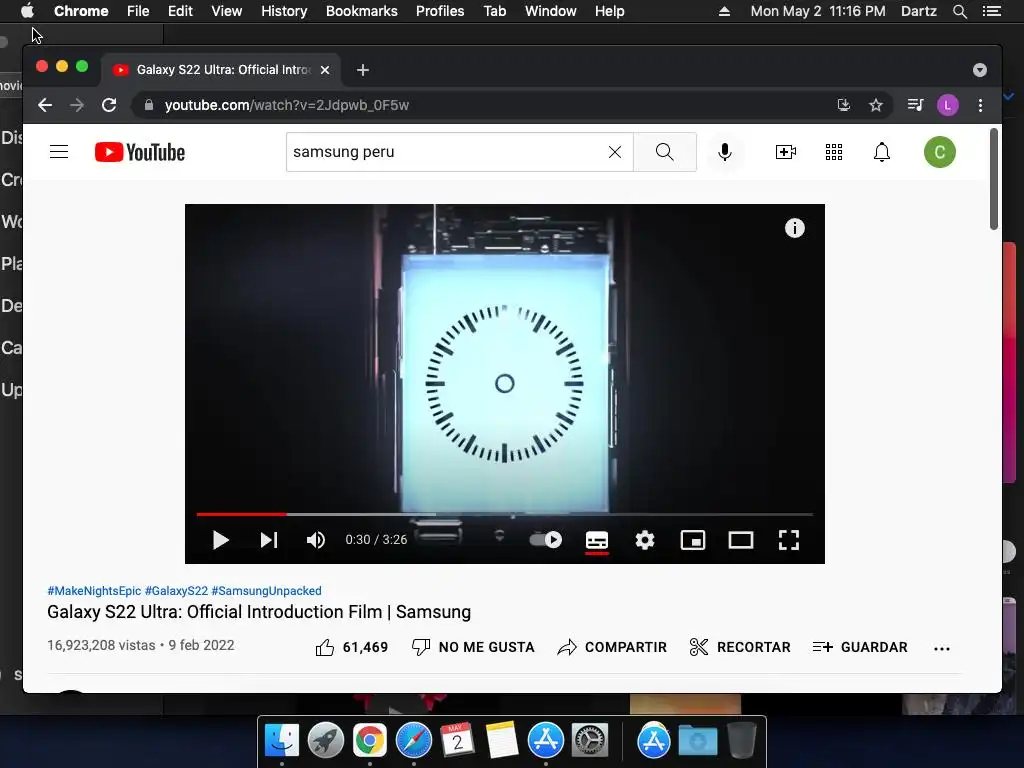This screenshot has width=1024, height=768.
Task: Click the install app icon in address bar
Action: click(844, 105)
